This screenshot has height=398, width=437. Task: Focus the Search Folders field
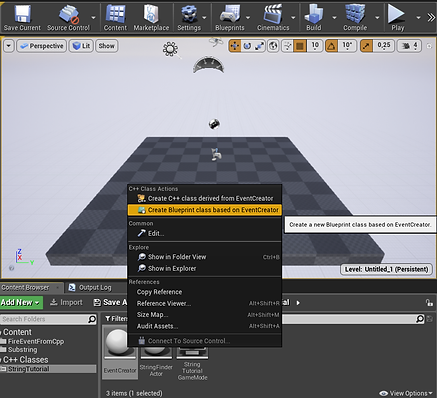coord(49,319)
